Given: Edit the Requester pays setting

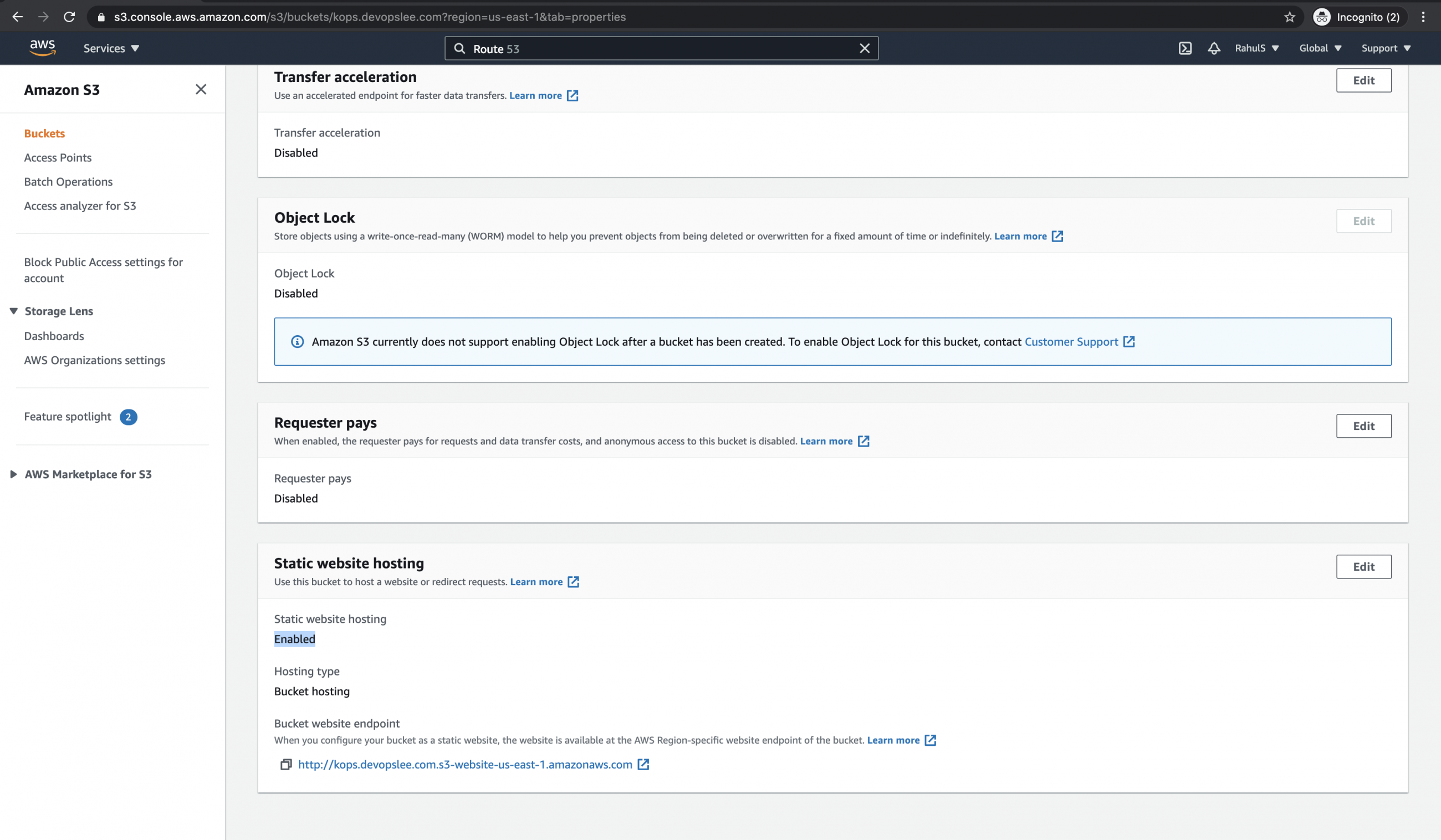Looking at the screenshot, I should (x=1363, y=426).
